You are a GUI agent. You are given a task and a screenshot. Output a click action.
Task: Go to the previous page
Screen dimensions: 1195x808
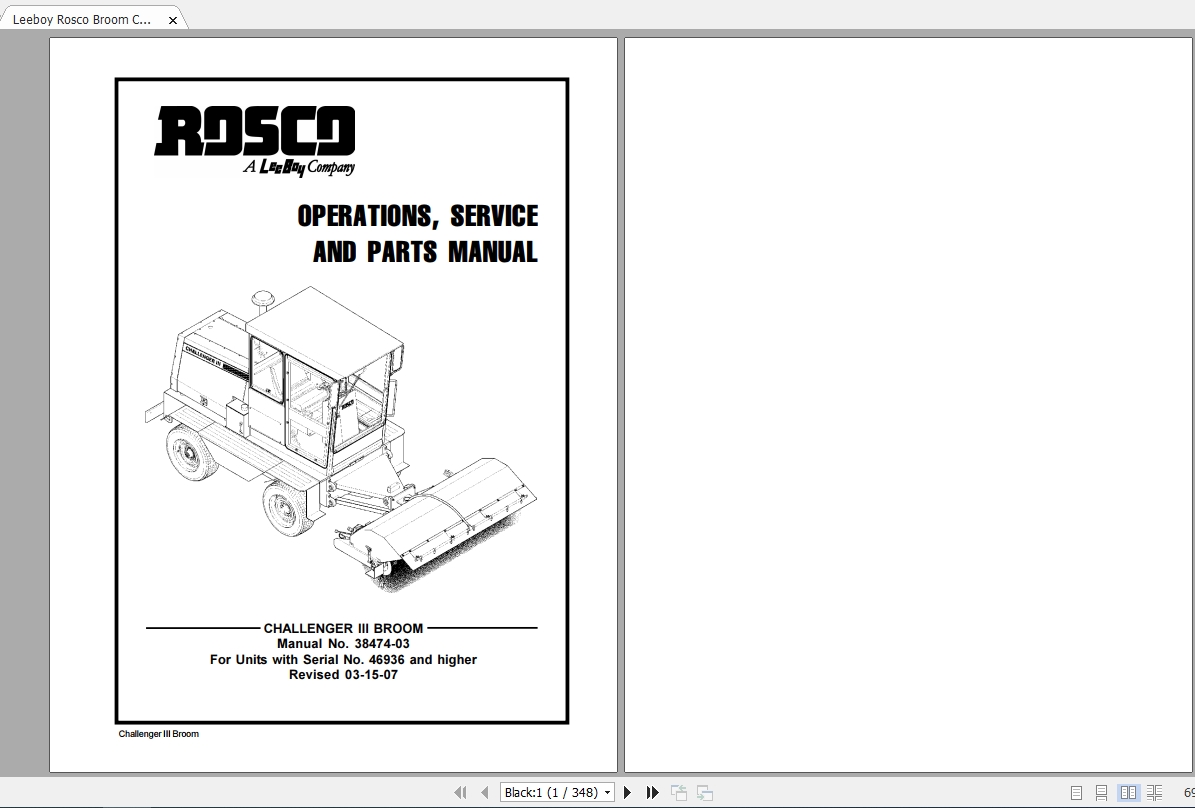click(x=485, y=793)
